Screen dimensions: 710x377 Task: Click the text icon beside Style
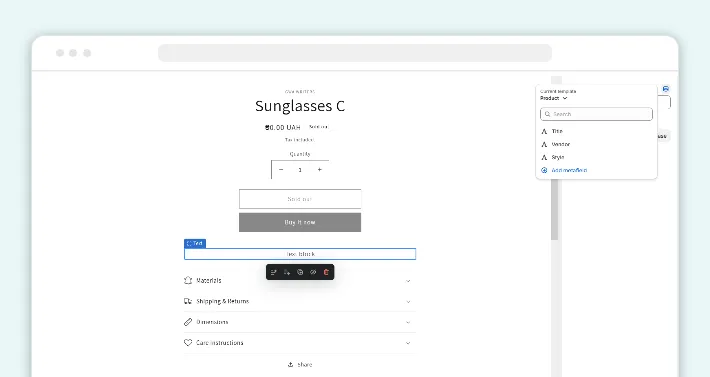pos(544,157)
